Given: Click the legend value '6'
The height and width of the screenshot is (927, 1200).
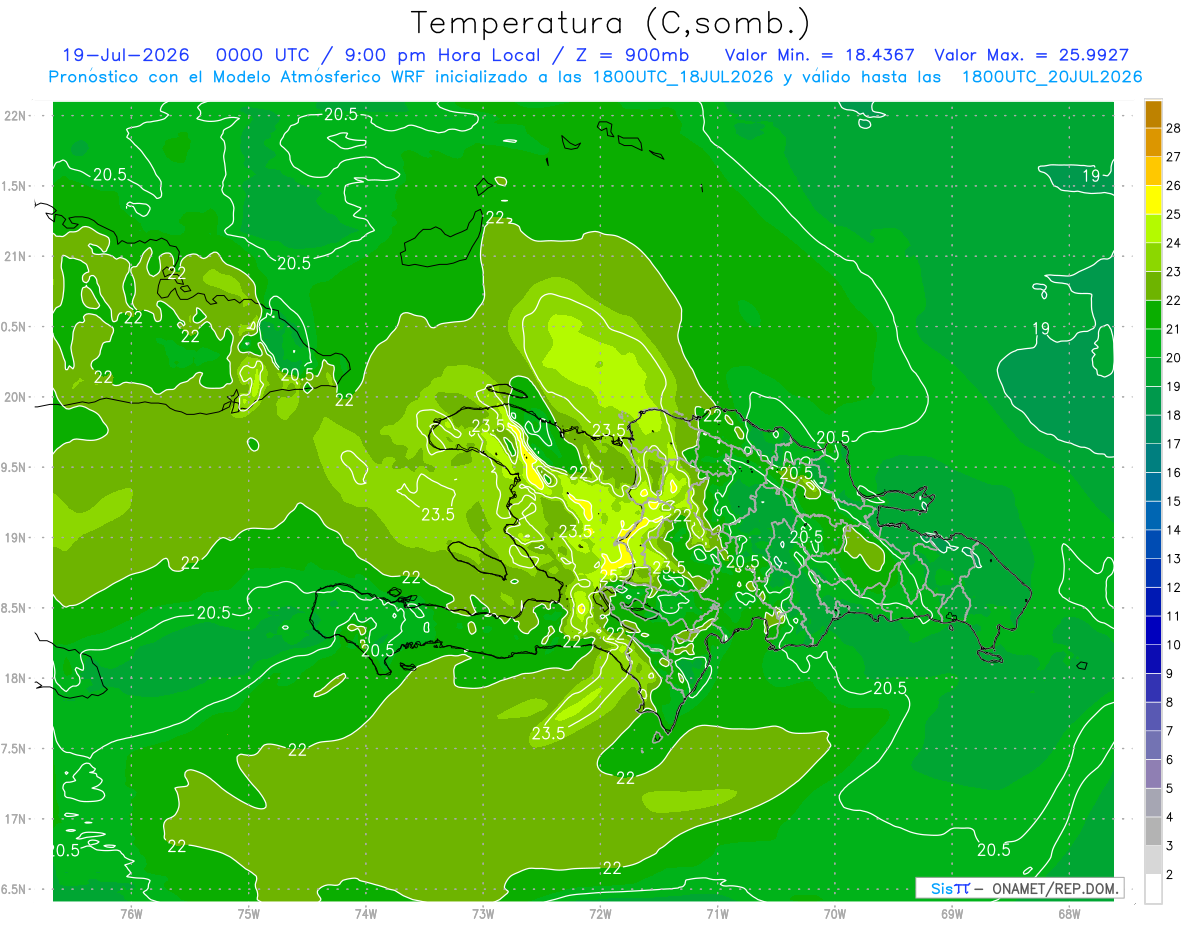Looking at the screenshot, I should tap(1170, 760).
